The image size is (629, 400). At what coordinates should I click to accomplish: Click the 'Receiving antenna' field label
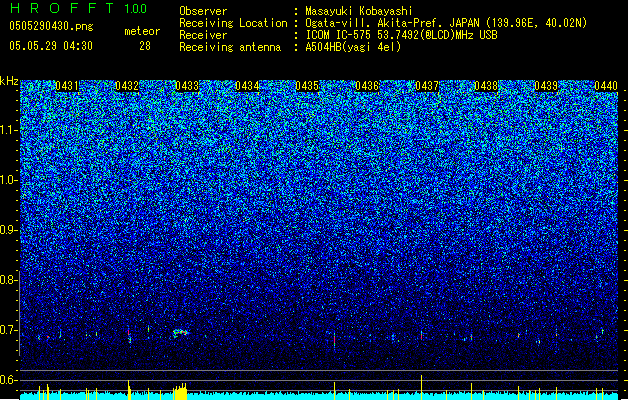tap(230, 47)
